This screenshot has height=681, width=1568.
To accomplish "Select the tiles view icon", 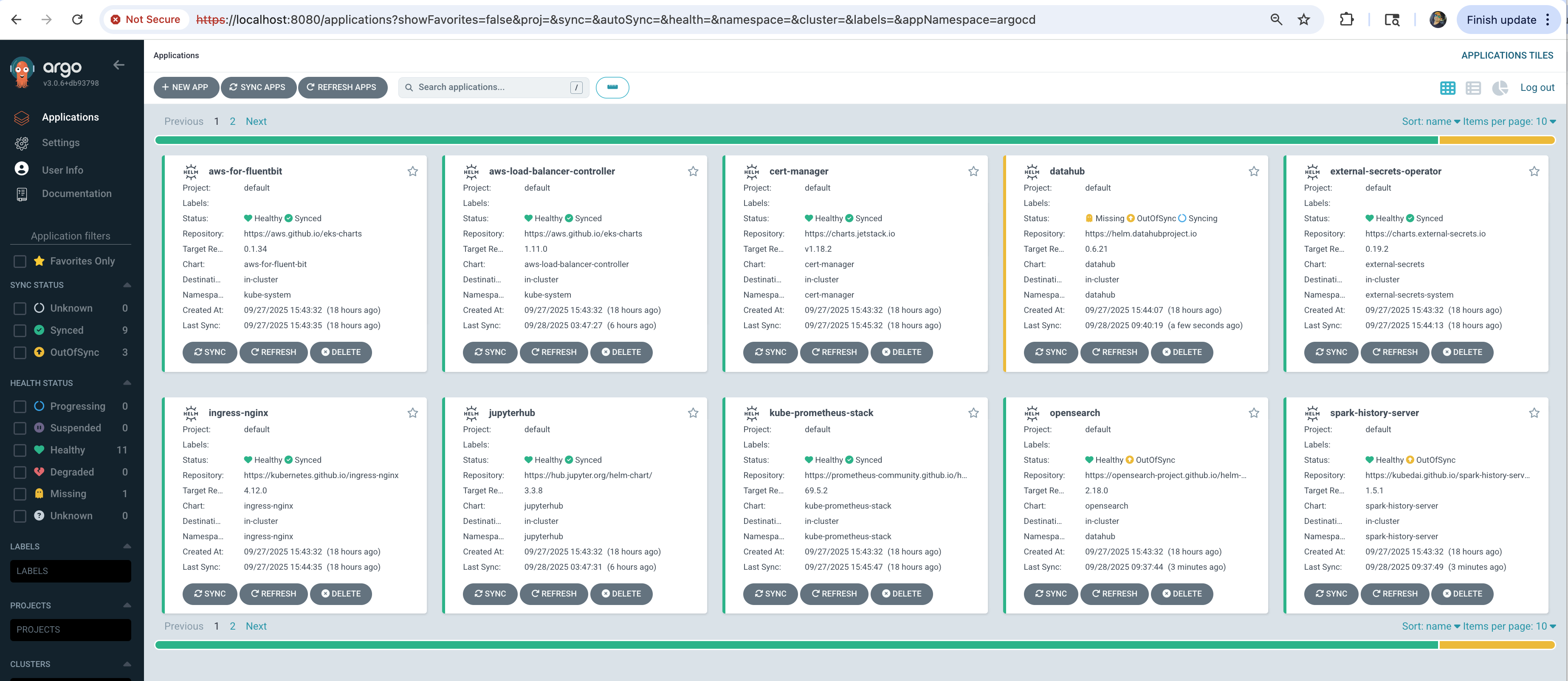I will (1447, 87).
